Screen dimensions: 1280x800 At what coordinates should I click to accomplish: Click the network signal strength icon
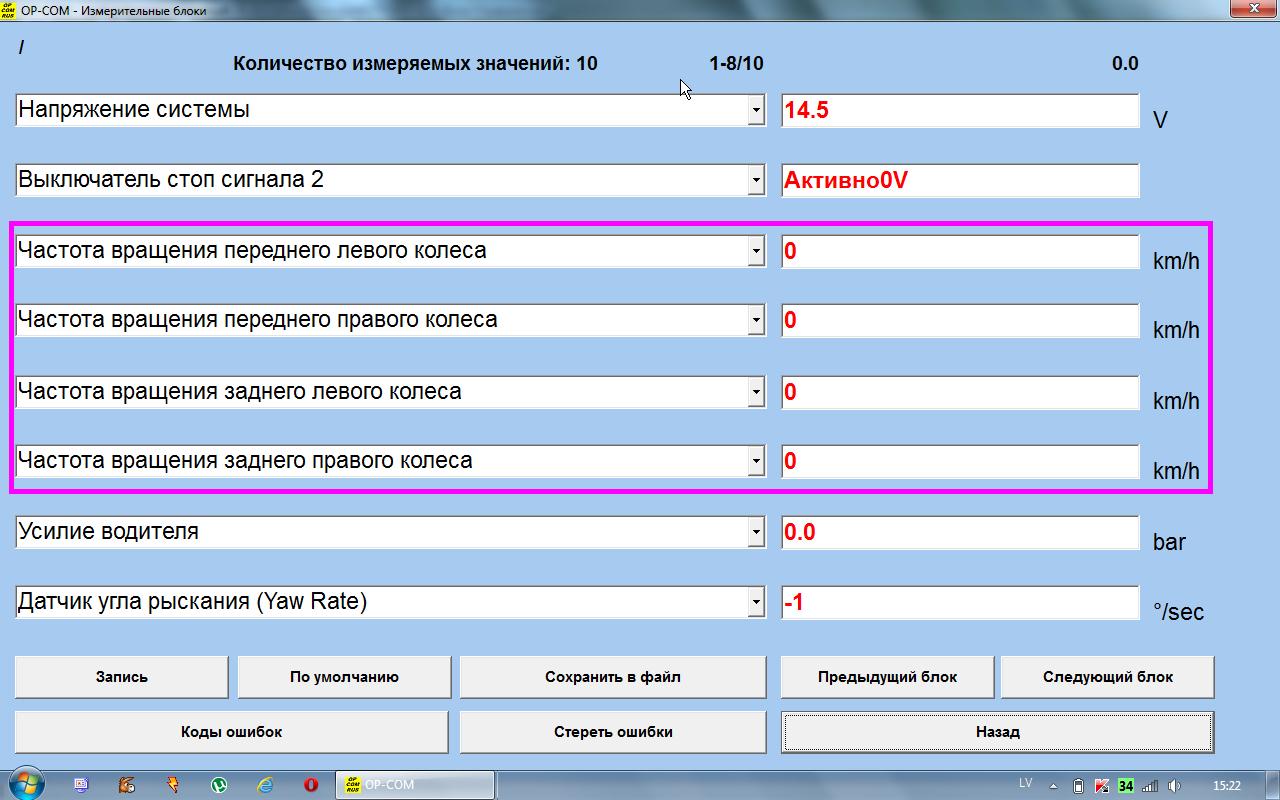click(1150, 785)
